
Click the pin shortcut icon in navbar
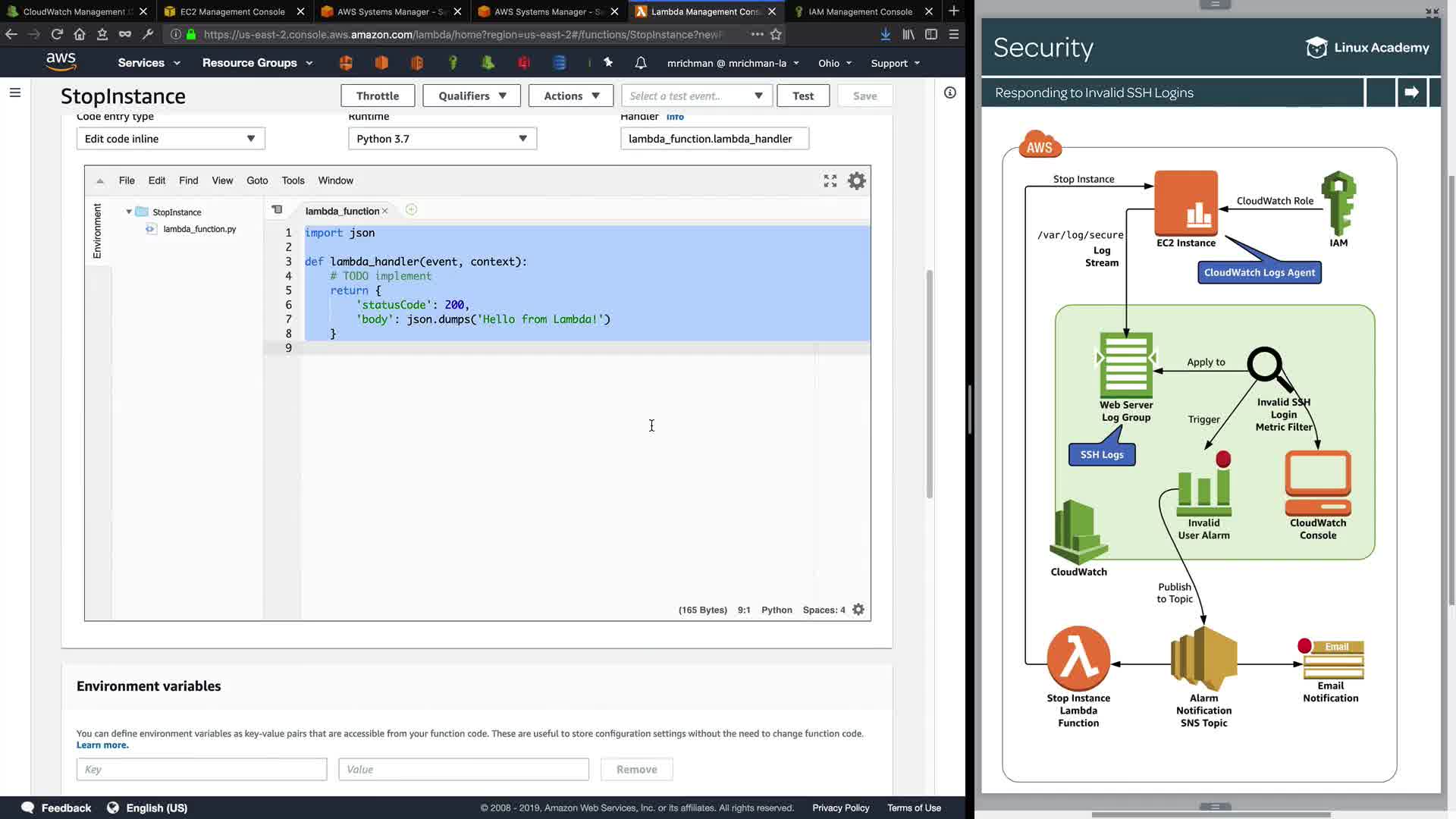tap(608, 63)
